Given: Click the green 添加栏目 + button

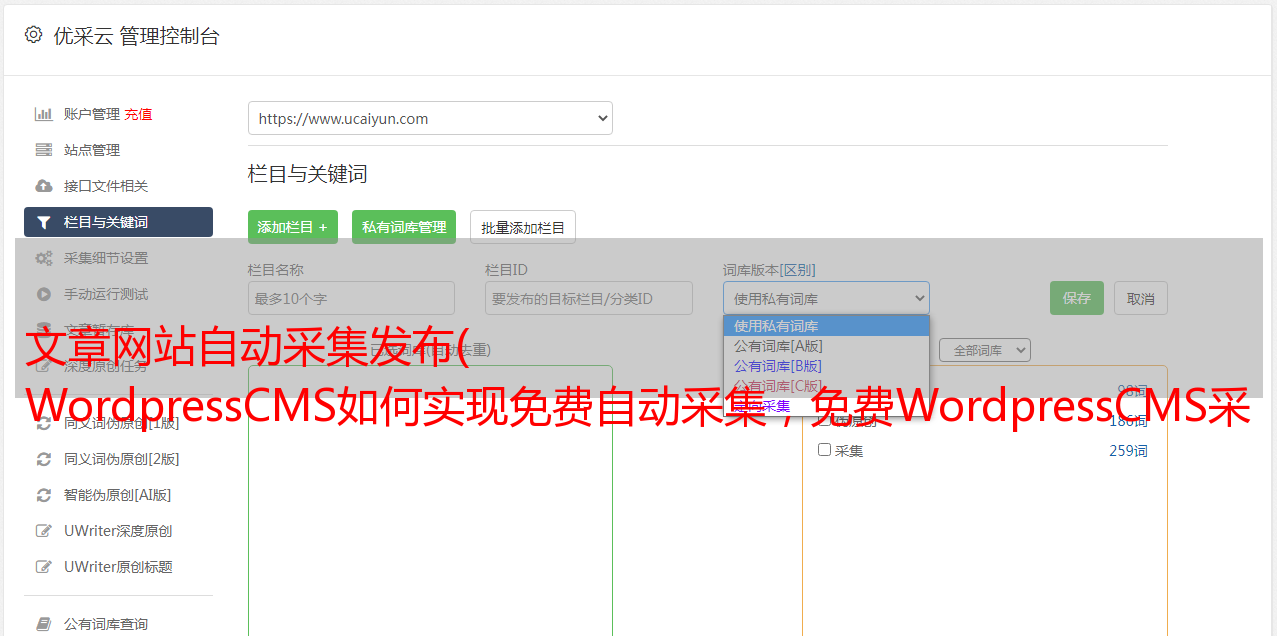Looking at the screenshot, I should (293, 227).
